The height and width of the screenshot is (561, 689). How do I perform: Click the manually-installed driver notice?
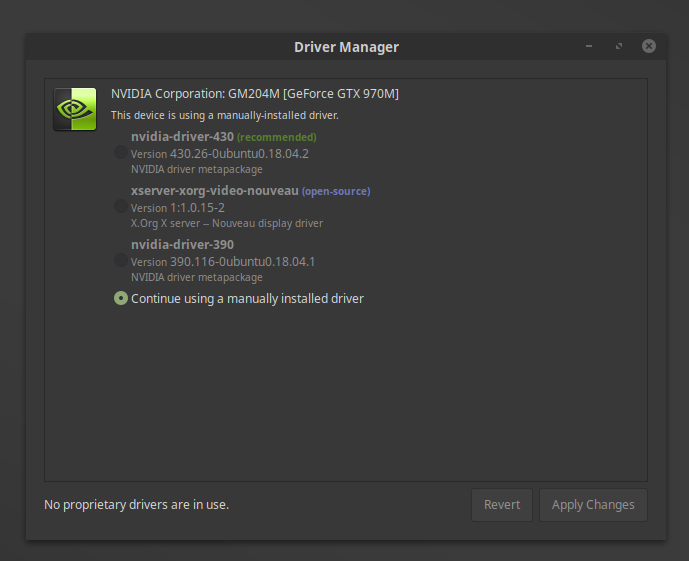pos(225,115)
